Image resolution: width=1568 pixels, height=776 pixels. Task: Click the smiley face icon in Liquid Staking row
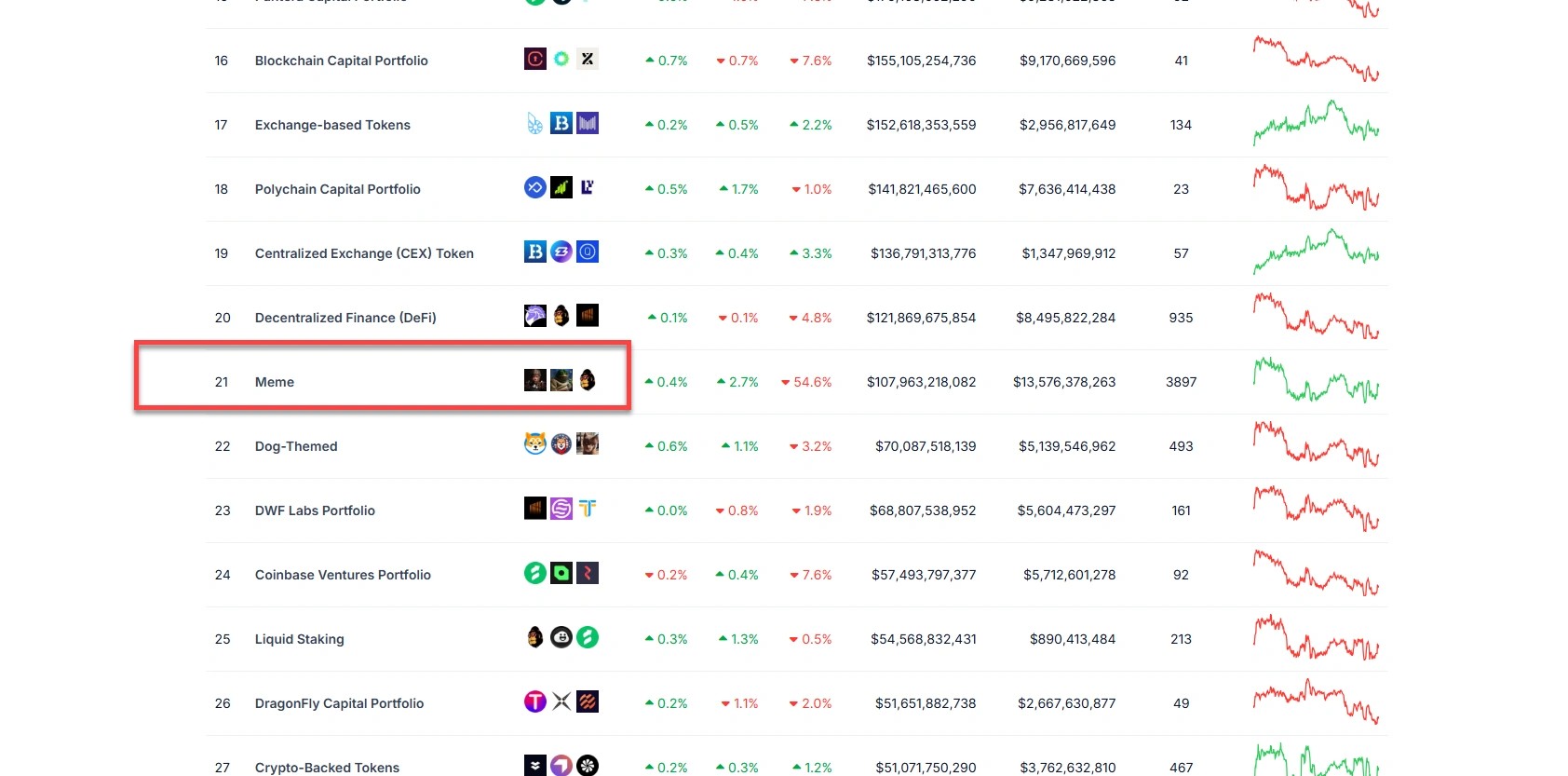tap(561, 637)
